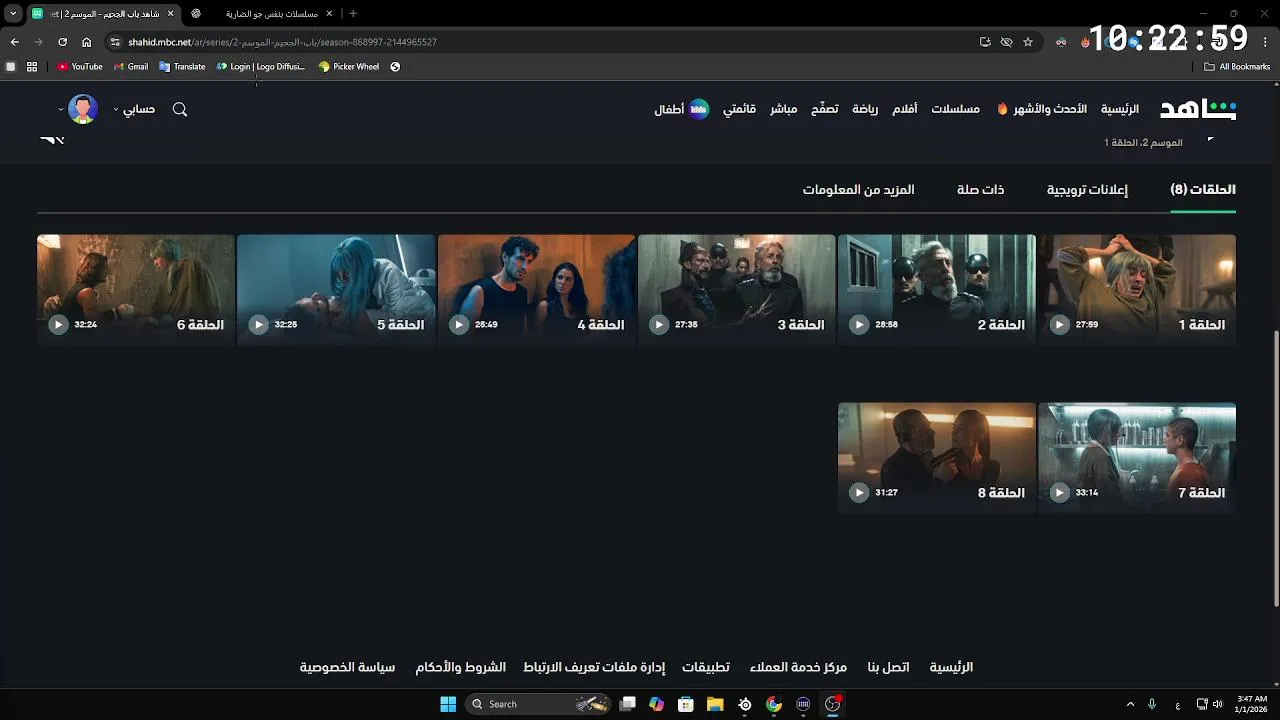The height and width of the screenshot is (720, 1280).
Task: Select the الحلقة 6 episode thumbnail
Action: click(x=135, y=290)
